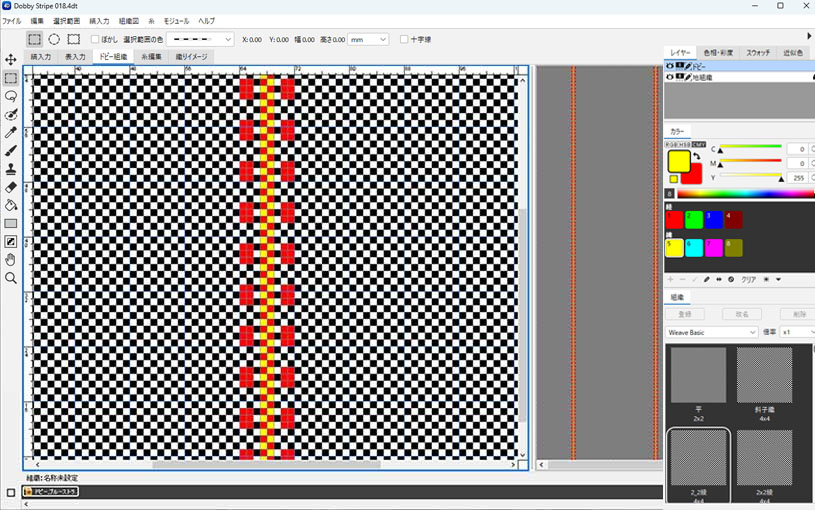
Task: Open the Weave Basic library dropdown
Action: (711, 332)
